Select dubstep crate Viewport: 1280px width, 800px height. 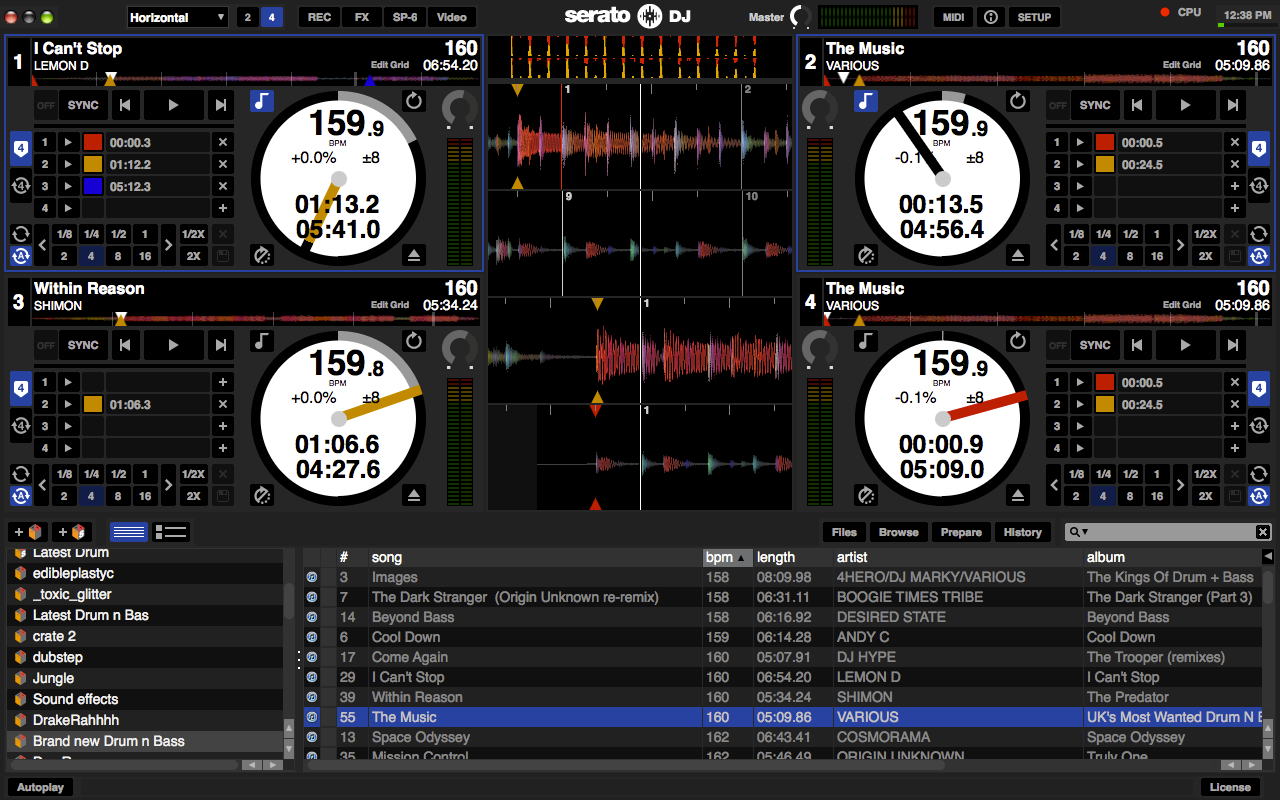[58, 657]
